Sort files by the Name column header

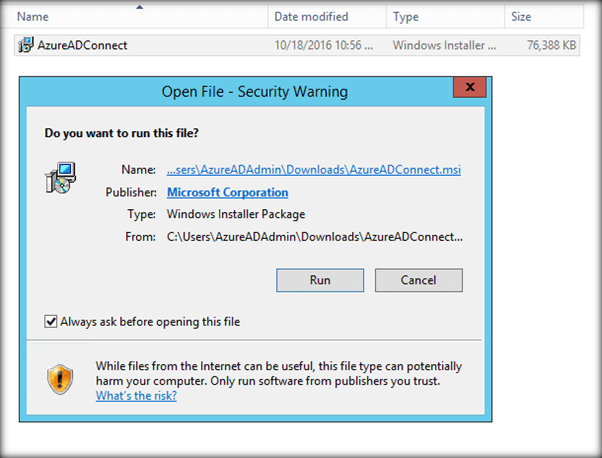point(34,17)
